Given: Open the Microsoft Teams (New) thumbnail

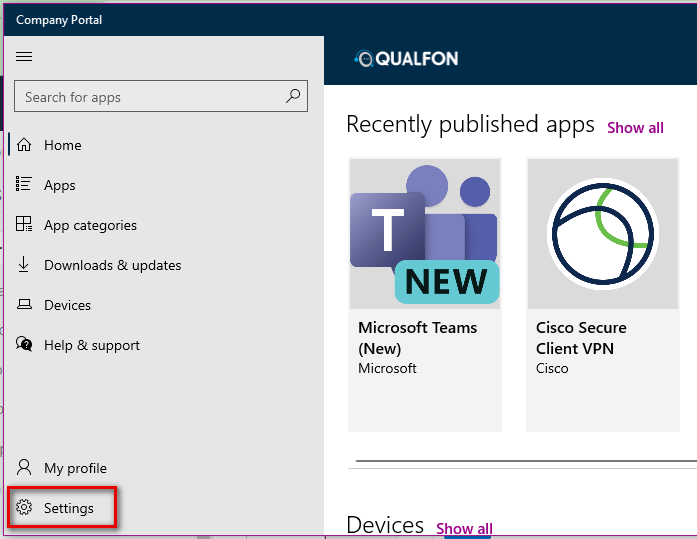Looking at the screenshot, I should tap(425, 234).
